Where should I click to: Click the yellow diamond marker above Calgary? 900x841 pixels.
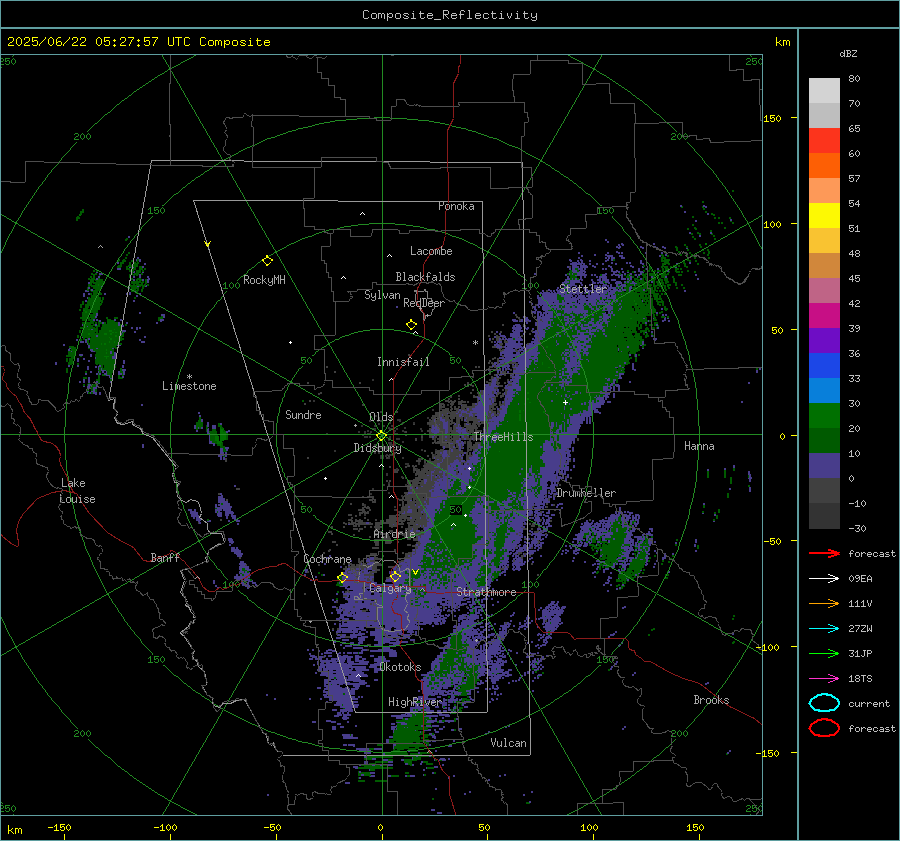395,576
